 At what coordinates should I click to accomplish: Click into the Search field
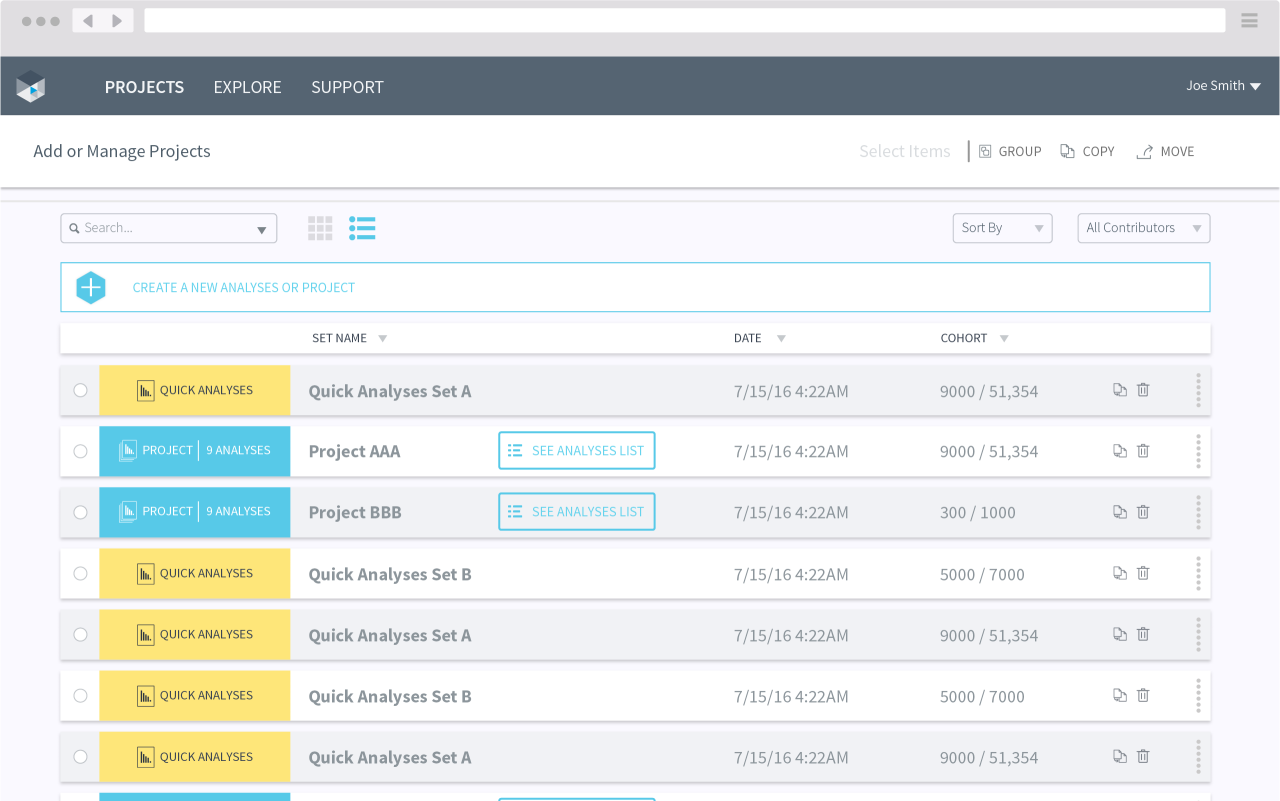point(160,228)
